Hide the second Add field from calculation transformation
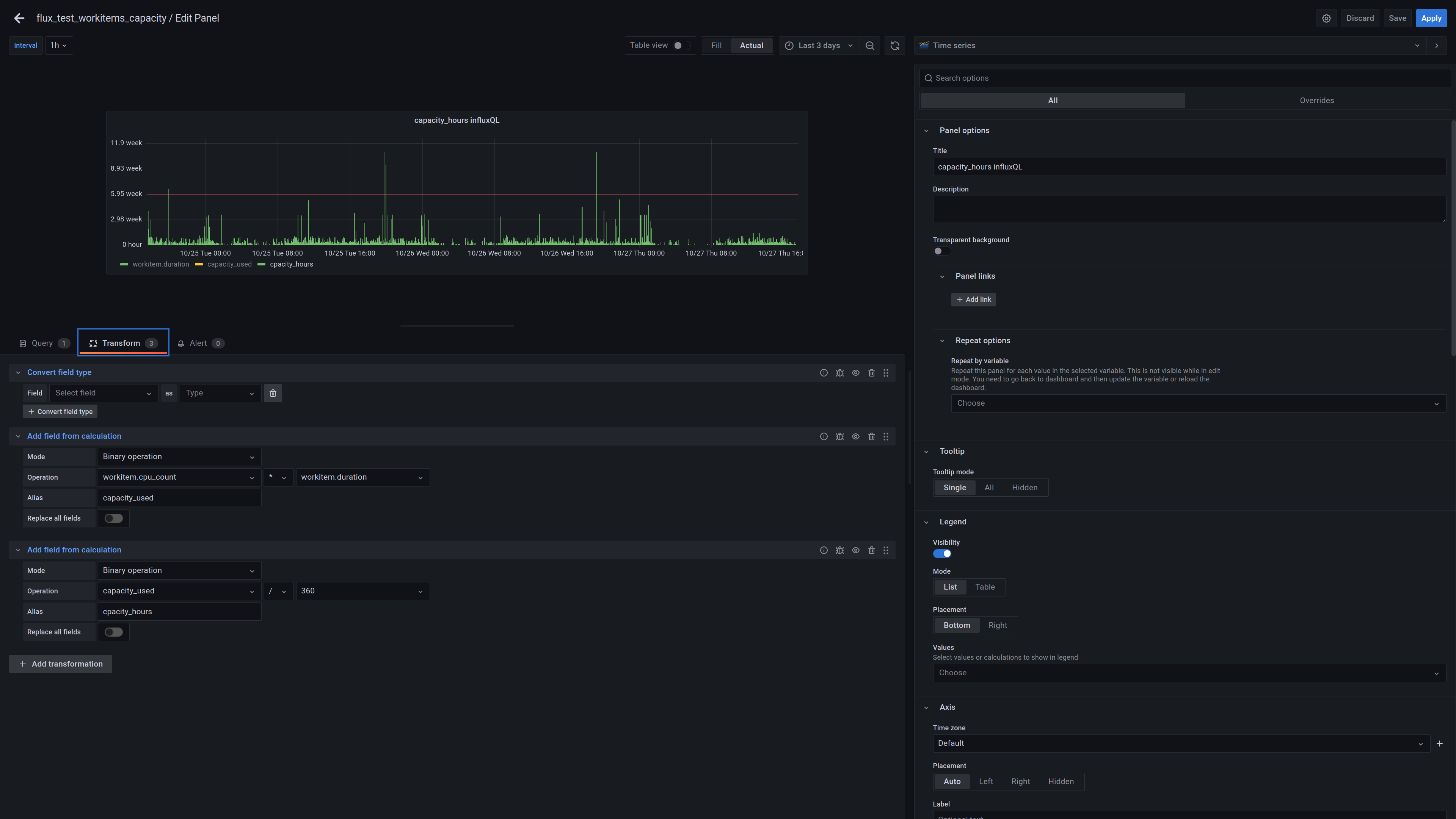Screen dimensions: 1456x819 pos(855,549)
